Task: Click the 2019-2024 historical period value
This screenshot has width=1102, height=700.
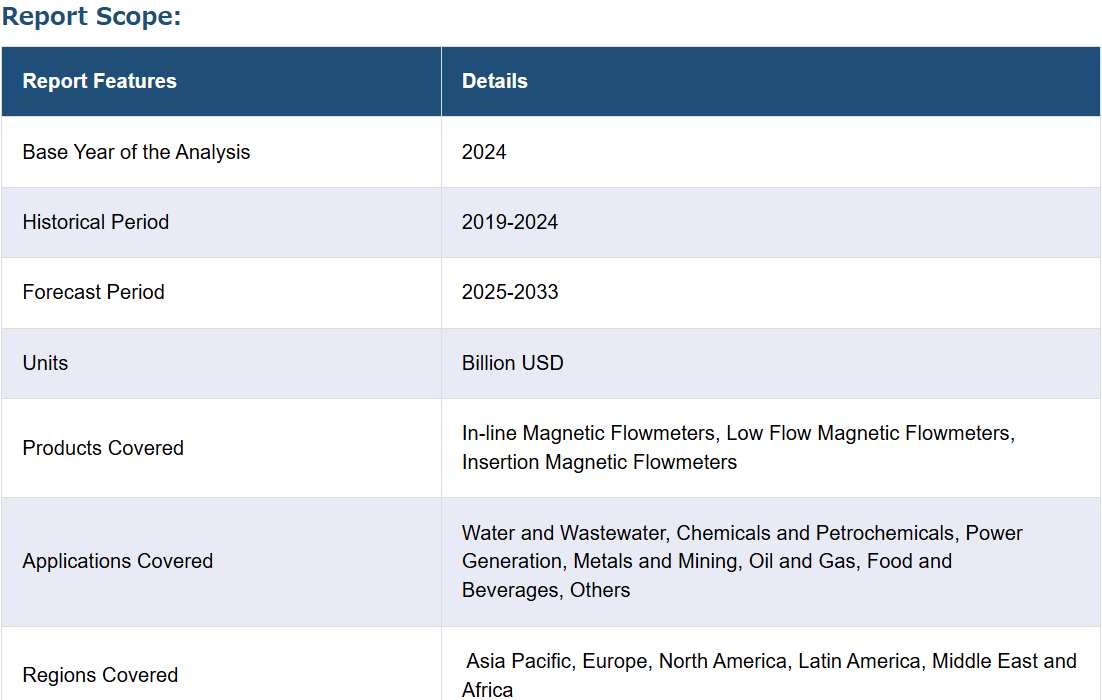Action: coord(510,222)
